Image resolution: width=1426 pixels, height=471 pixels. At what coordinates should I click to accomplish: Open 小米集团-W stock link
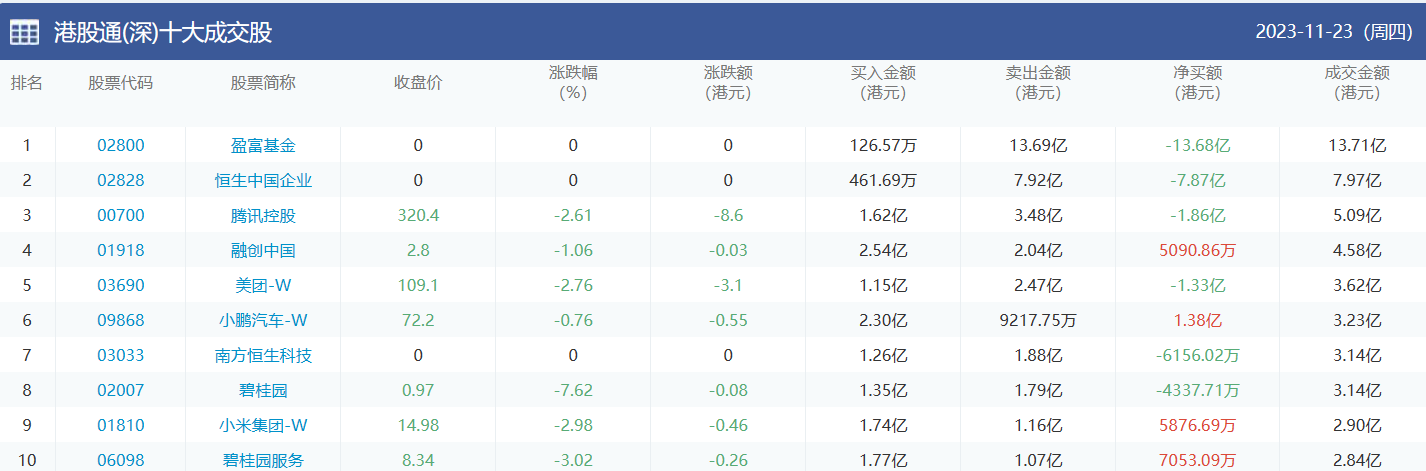[x=263, y=425]
